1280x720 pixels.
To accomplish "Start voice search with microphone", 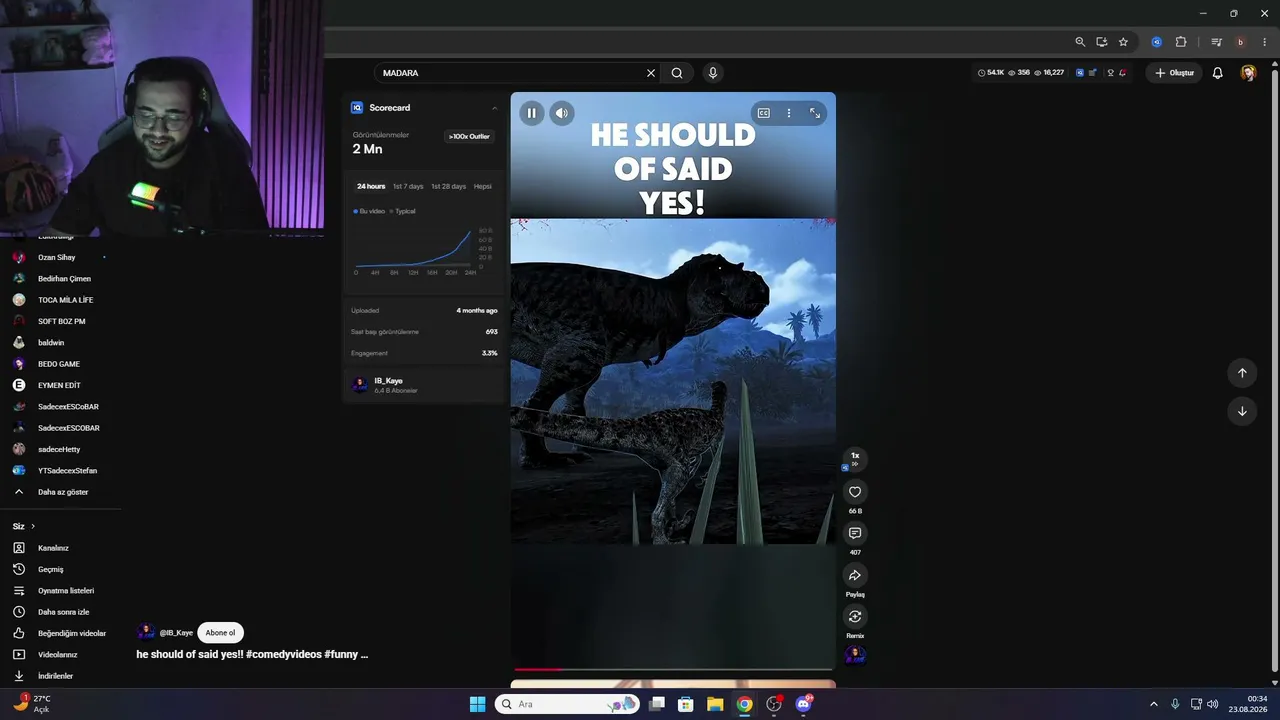I will [x=713, y=73].
